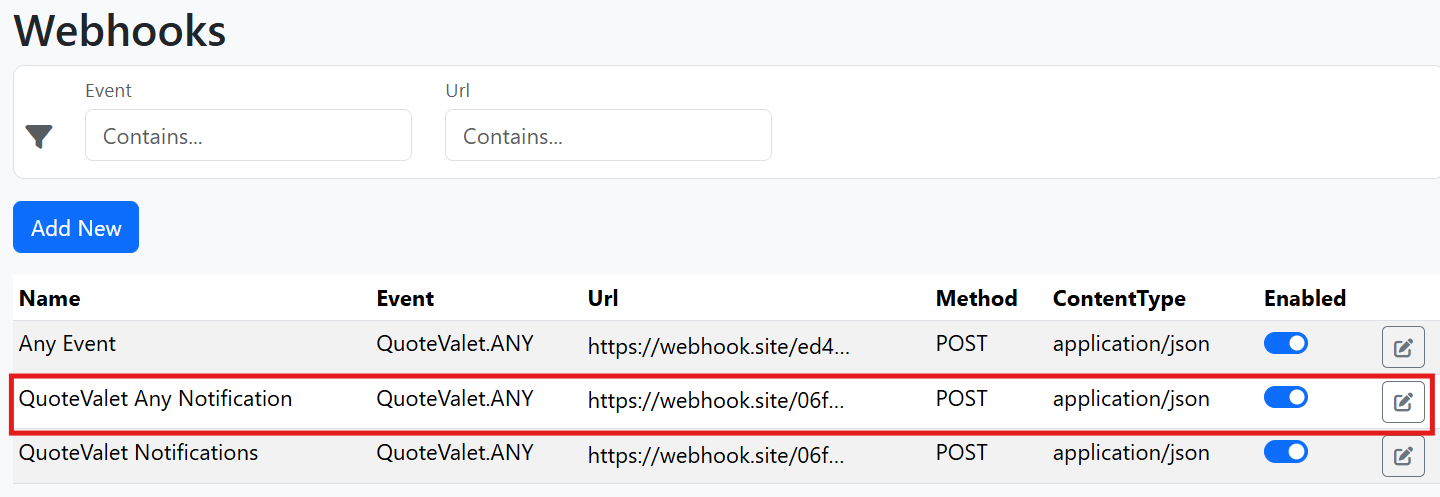Sort by the Name column header
The image size is (1440, 497).
[x=50, y=298]
